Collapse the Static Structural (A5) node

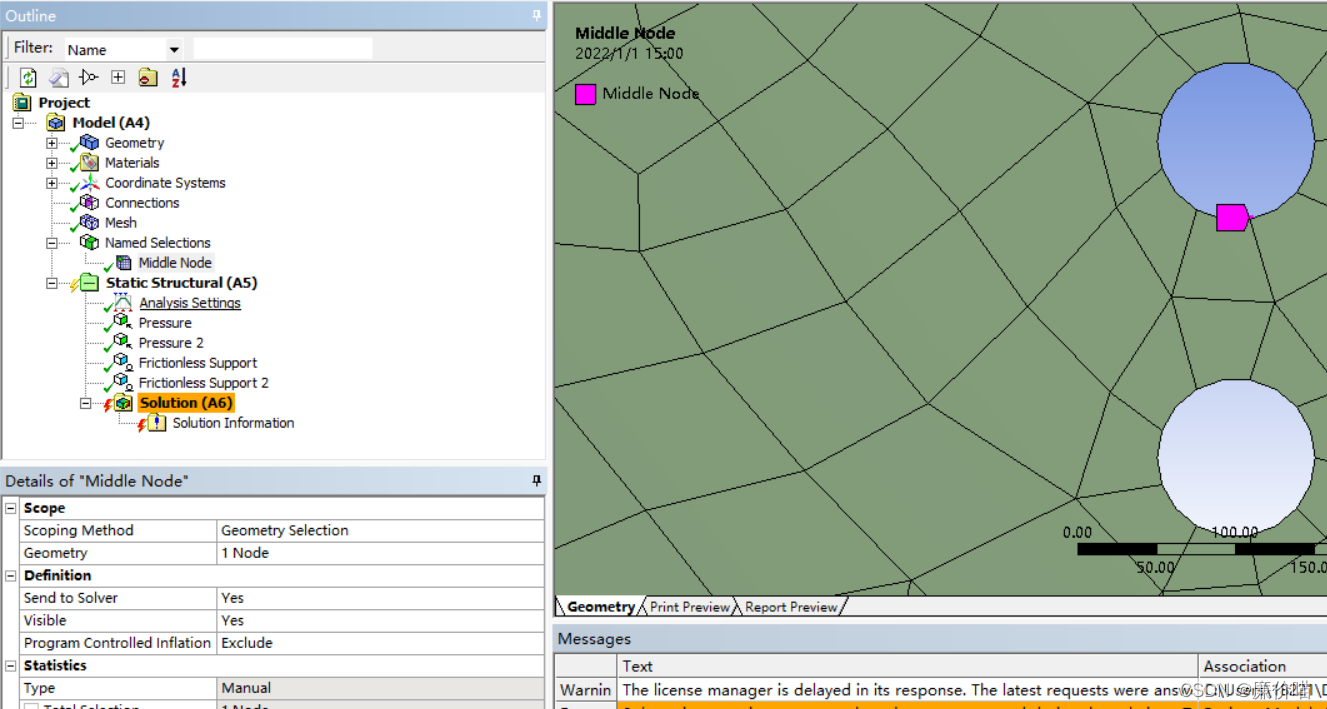[51, 283]
